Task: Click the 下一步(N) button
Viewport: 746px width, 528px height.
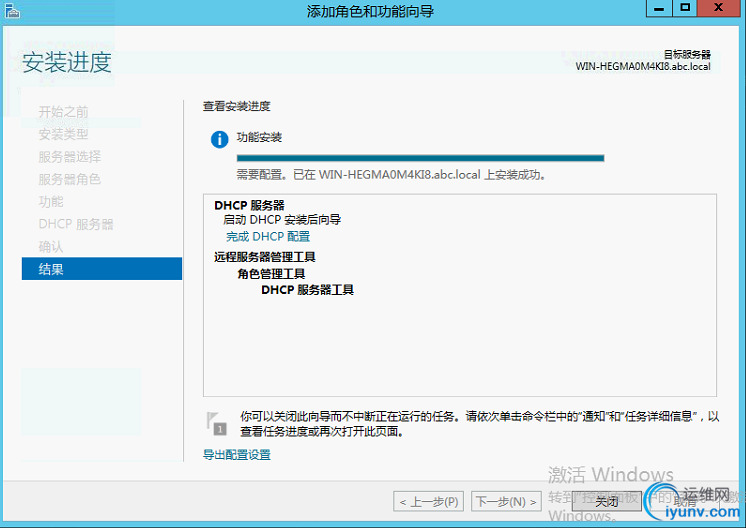Action: (506, 501)
